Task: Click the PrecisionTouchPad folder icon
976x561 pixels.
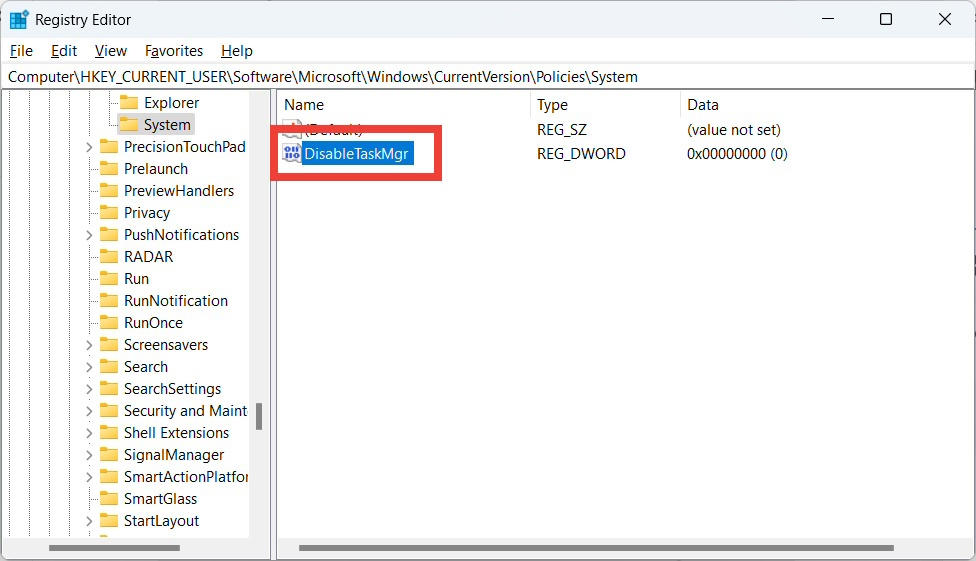Action: coord(109,146)
